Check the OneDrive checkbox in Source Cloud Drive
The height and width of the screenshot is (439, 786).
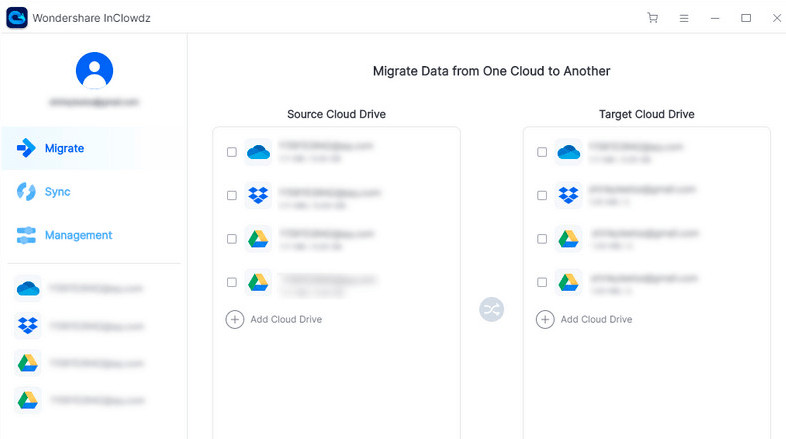coord(232,152)
